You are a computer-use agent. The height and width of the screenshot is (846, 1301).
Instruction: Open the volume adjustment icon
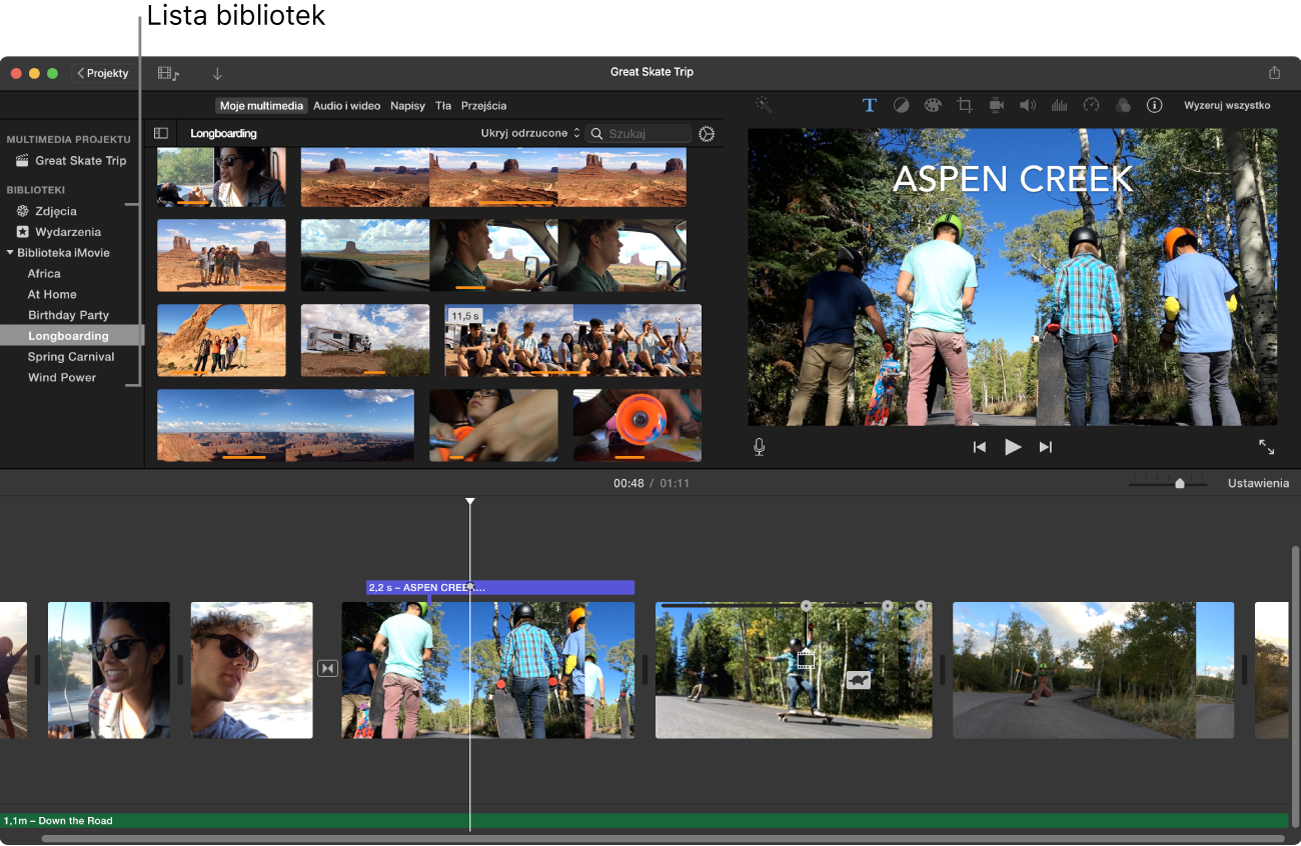[1027, 105]
